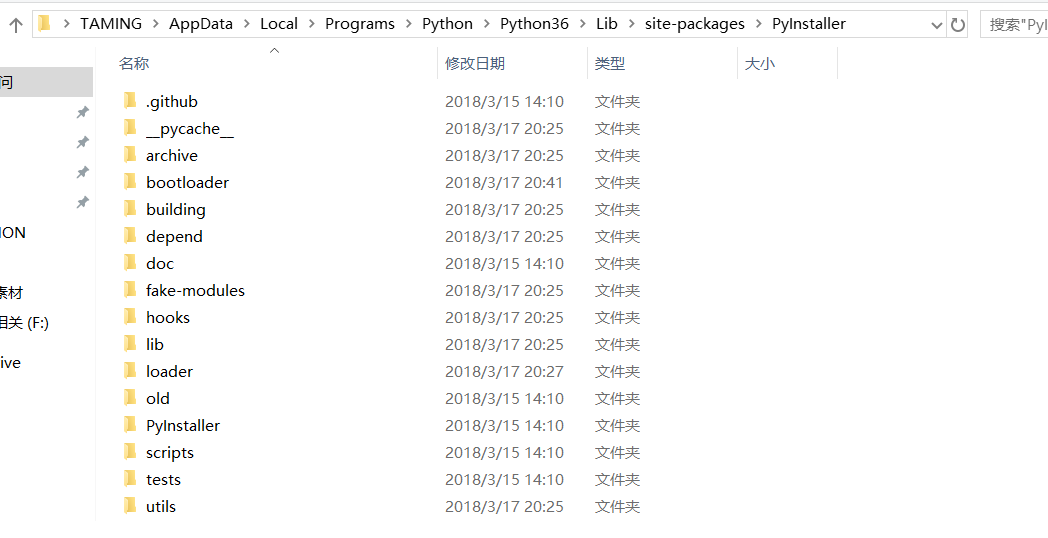Click the search box input field
This screenshot has width=1048, height=538.
(1014, 25)
